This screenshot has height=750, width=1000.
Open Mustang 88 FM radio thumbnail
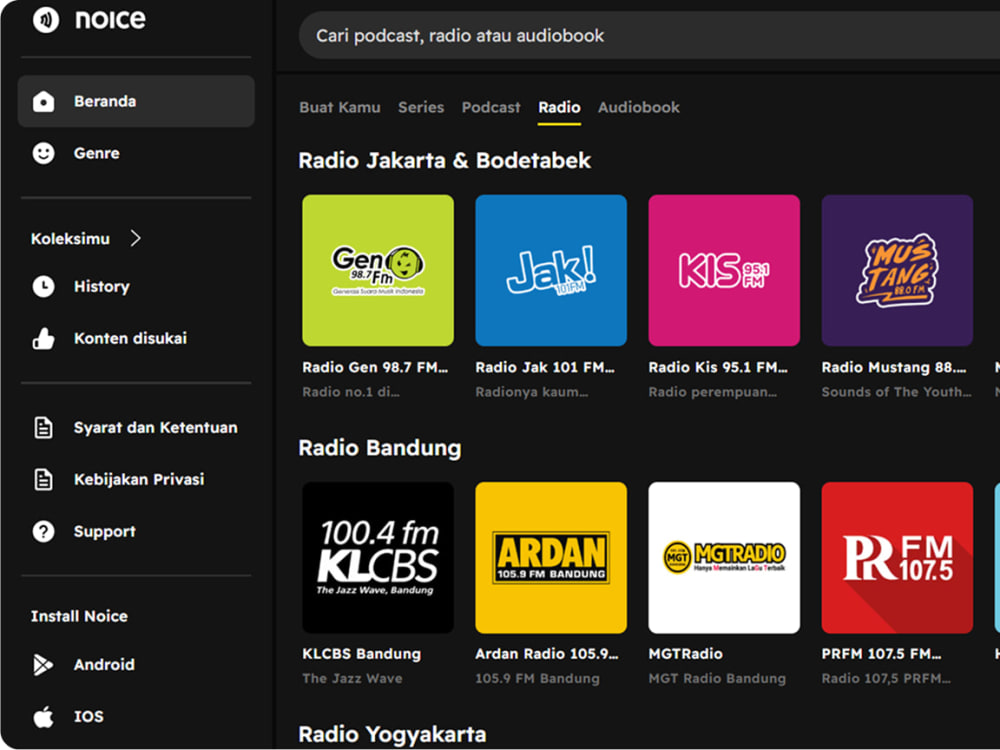coord(897,270)
